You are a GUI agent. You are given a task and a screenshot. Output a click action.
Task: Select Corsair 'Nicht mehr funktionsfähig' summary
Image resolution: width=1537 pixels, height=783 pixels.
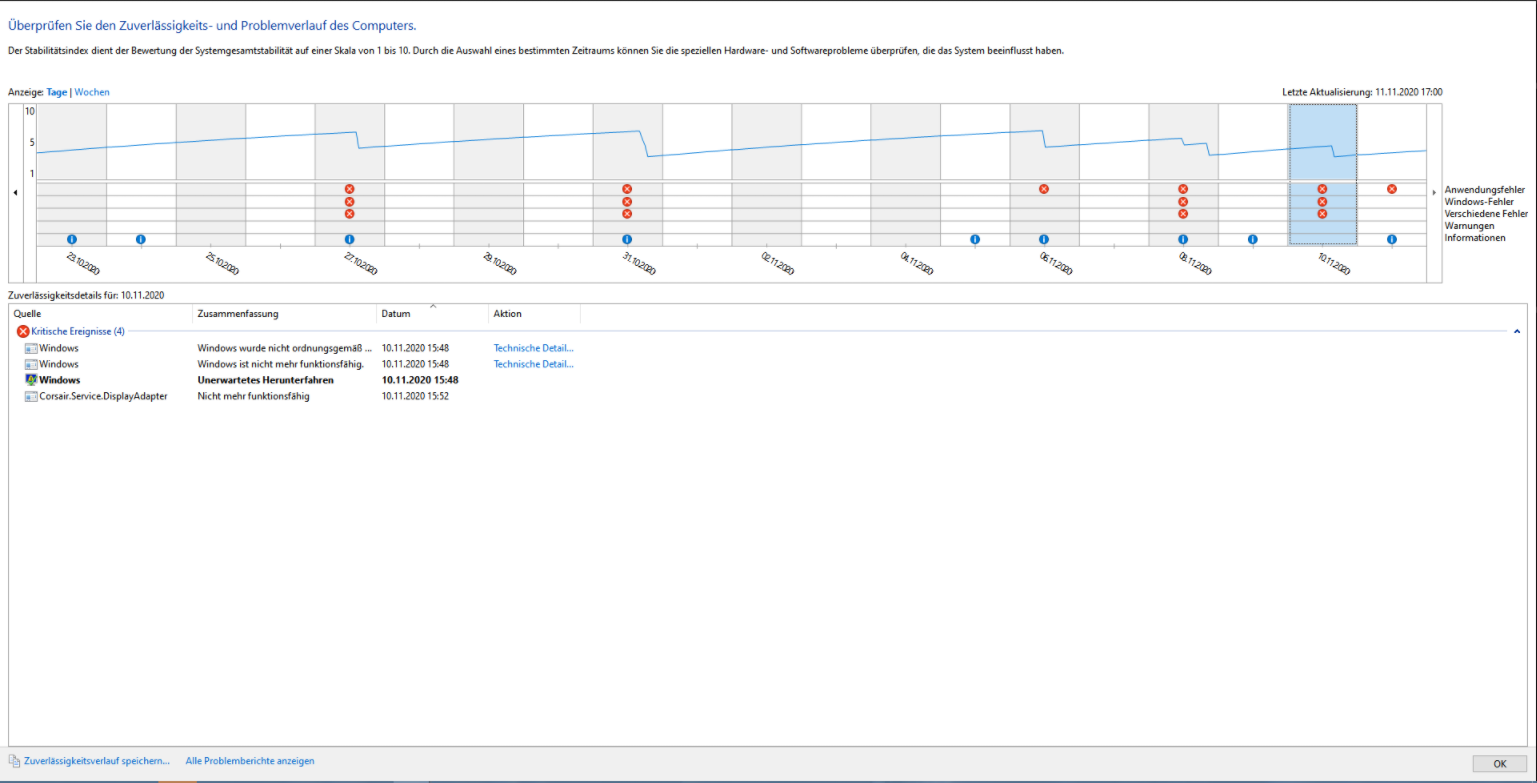(254, 397)
